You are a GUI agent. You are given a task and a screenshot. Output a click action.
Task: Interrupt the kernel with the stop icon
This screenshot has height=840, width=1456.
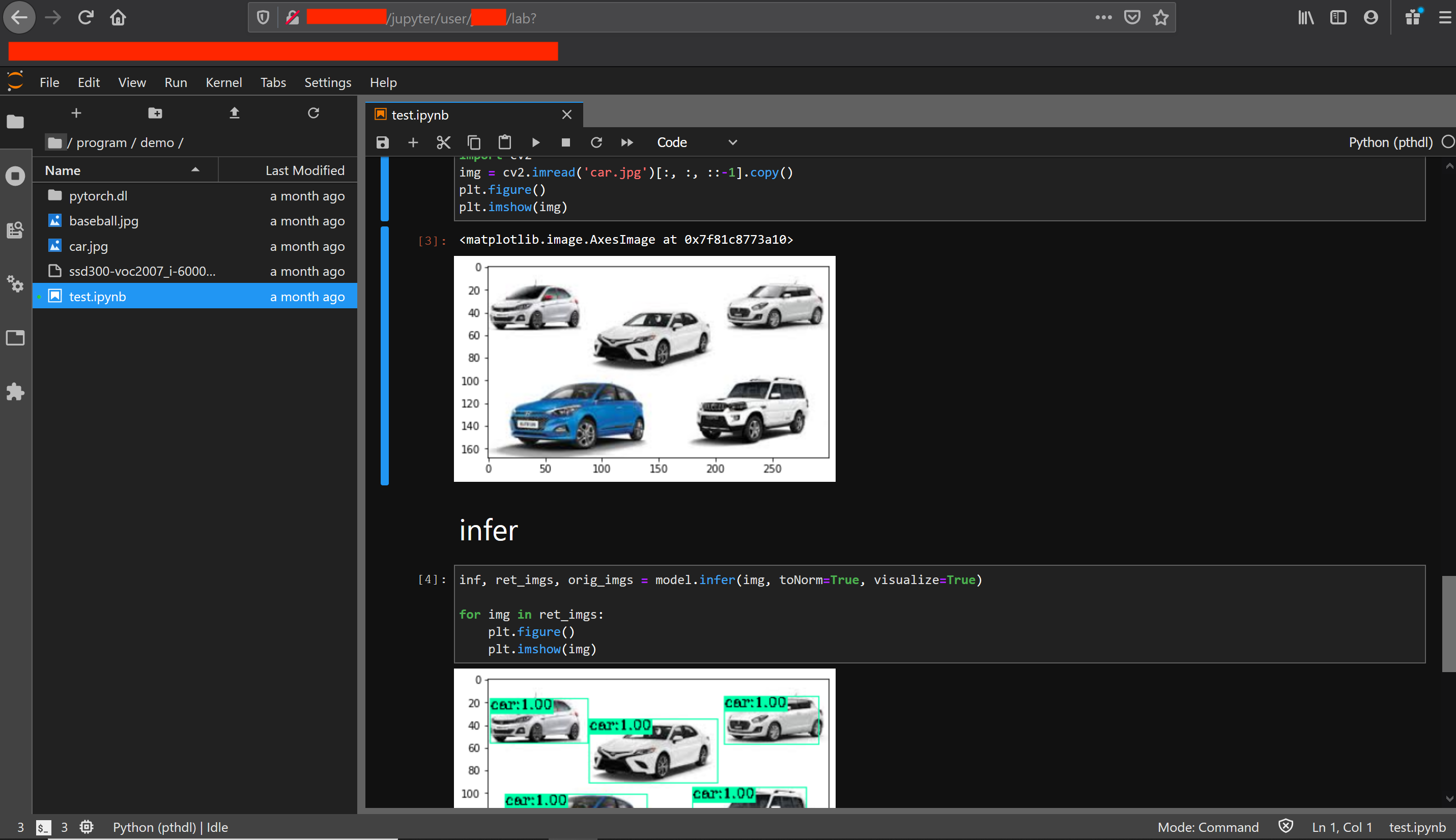(565, 142)
